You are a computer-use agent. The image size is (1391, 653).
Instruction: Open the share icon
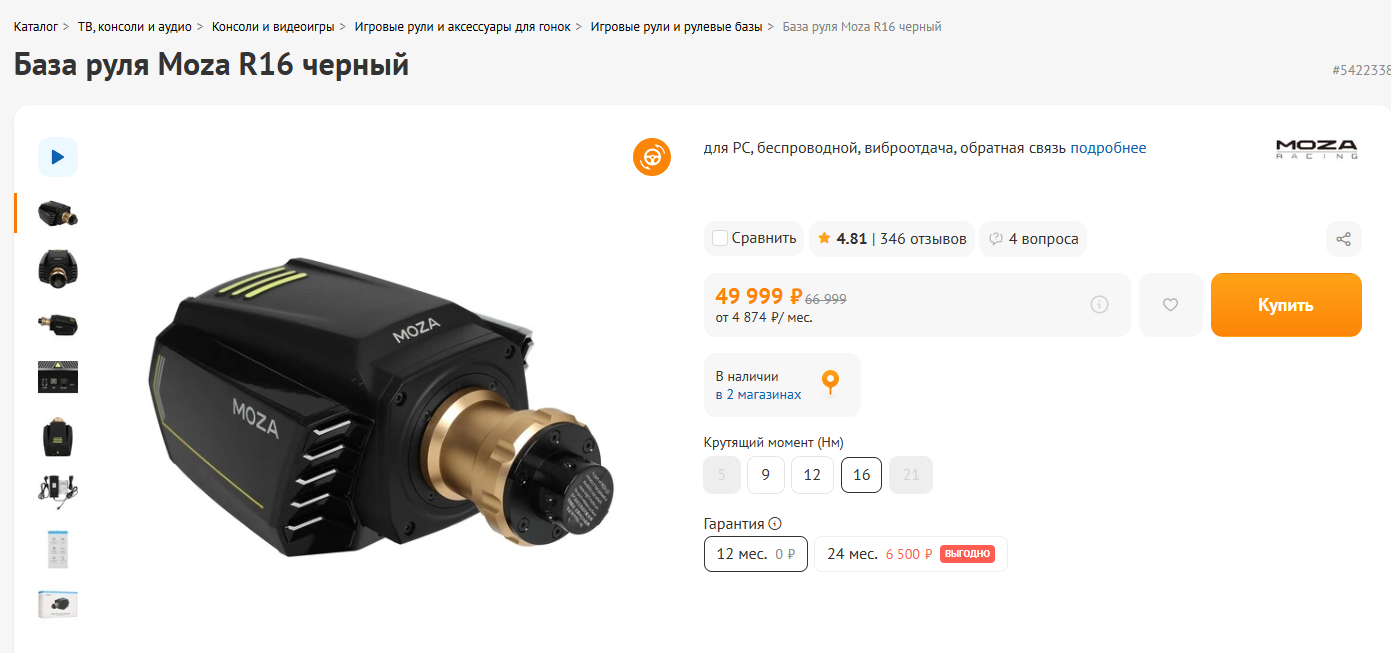[x=1343, y=239]
